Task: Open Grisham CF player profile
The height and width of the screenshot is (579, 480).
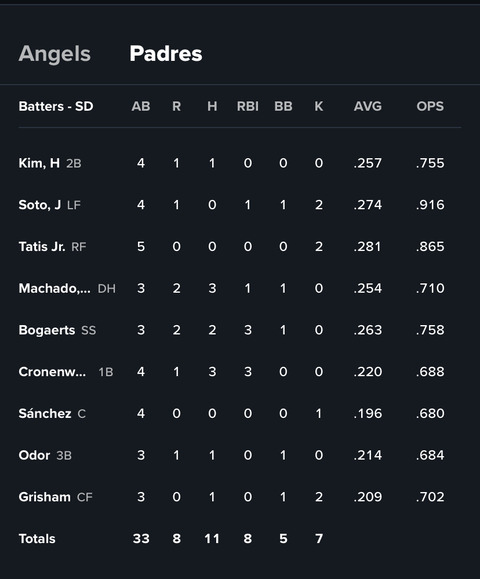Action: pos(45,497)
